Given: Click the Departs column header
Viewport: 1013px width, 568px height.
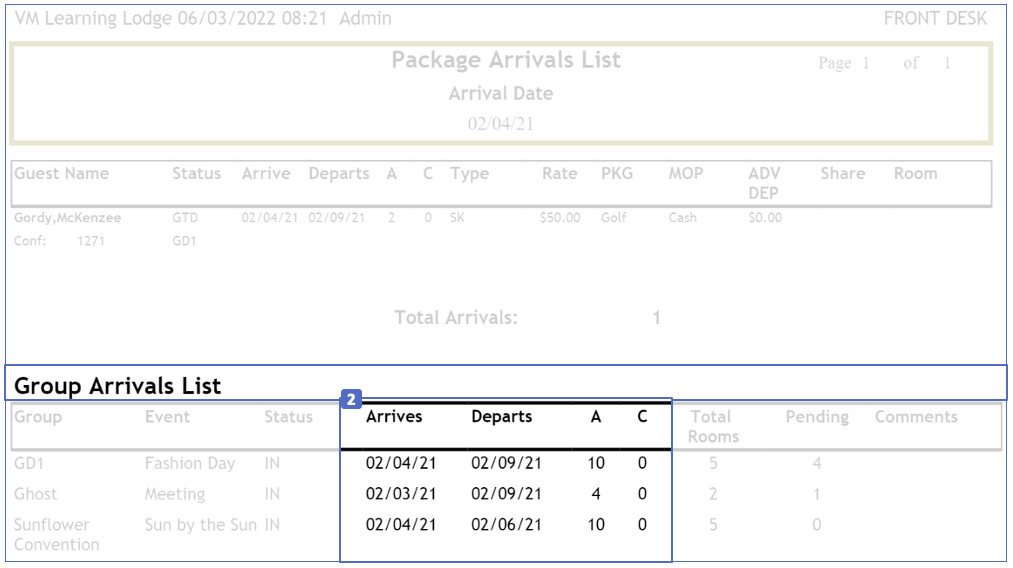Looking at the screenshot, I should pyautogui.click(x=502, y=417).
